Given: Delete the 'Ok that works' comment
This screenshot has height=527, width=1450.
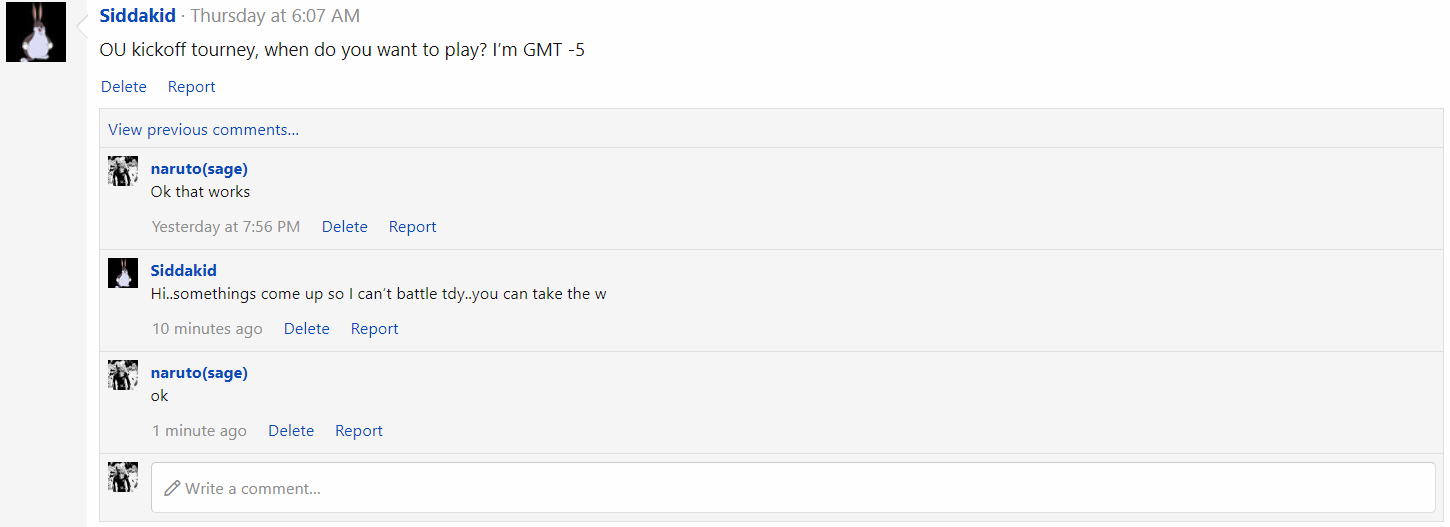Looking at the screenshot, I should 345,227.
